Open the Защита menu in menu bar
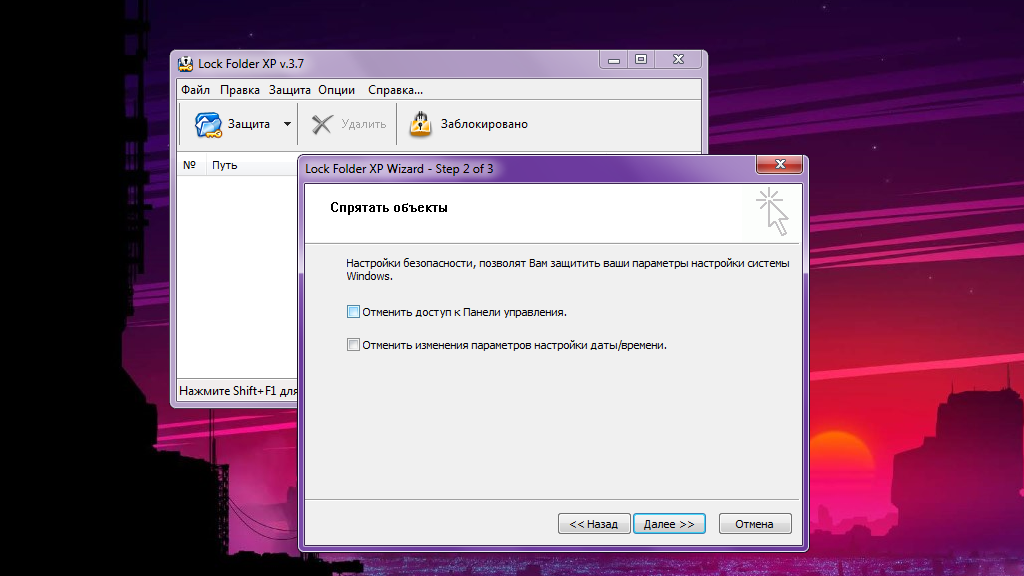1024x576 pixels. pos(289,90)
